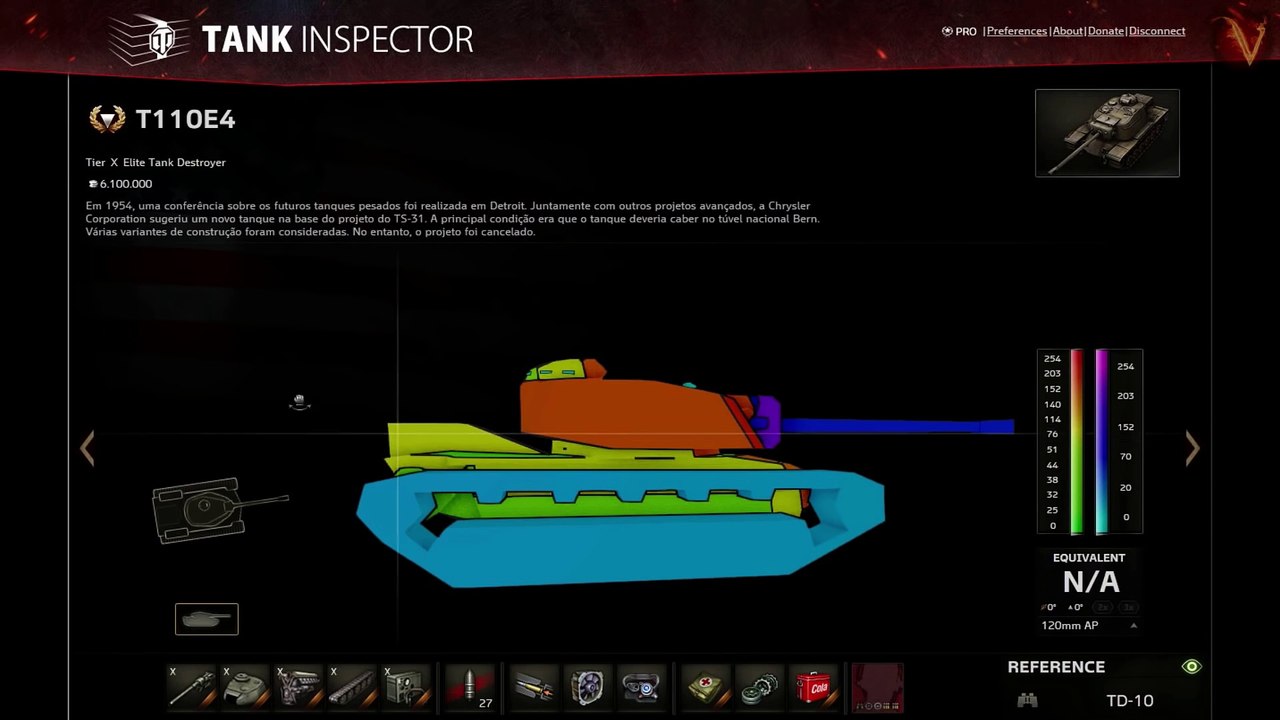Toggle the Reference visibility eye

click(x=1191, y=667)
